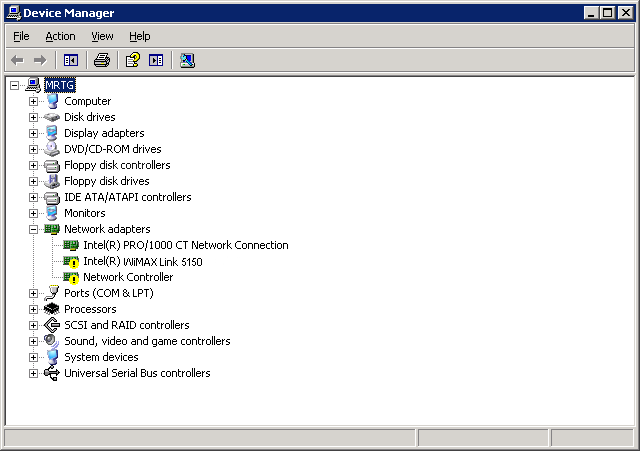The height and width of the screenshot is (451, 640).
Task: Expand the Processors node
Action: (33, 309)
